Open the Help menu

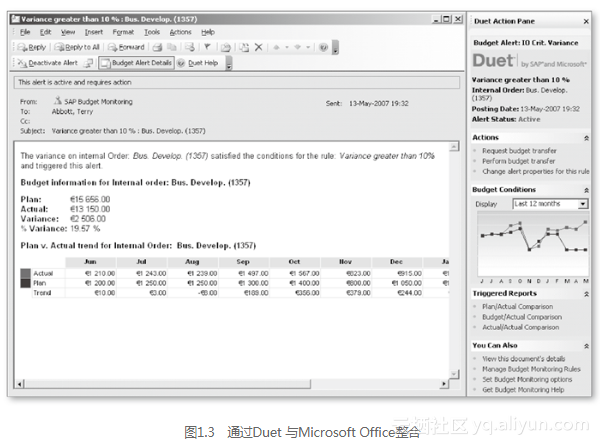click(208, 32)
